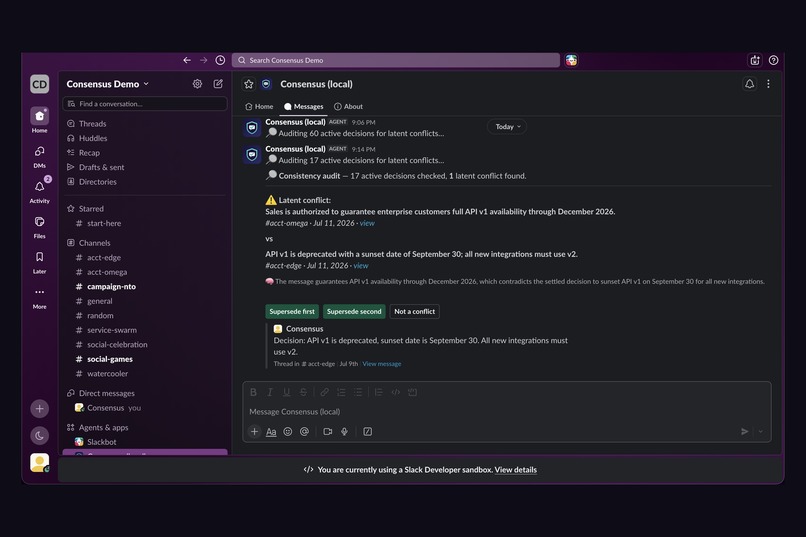Toggle bold formatting in composer
This screenshot has width=806, height=537.
[x=253, y=392]
